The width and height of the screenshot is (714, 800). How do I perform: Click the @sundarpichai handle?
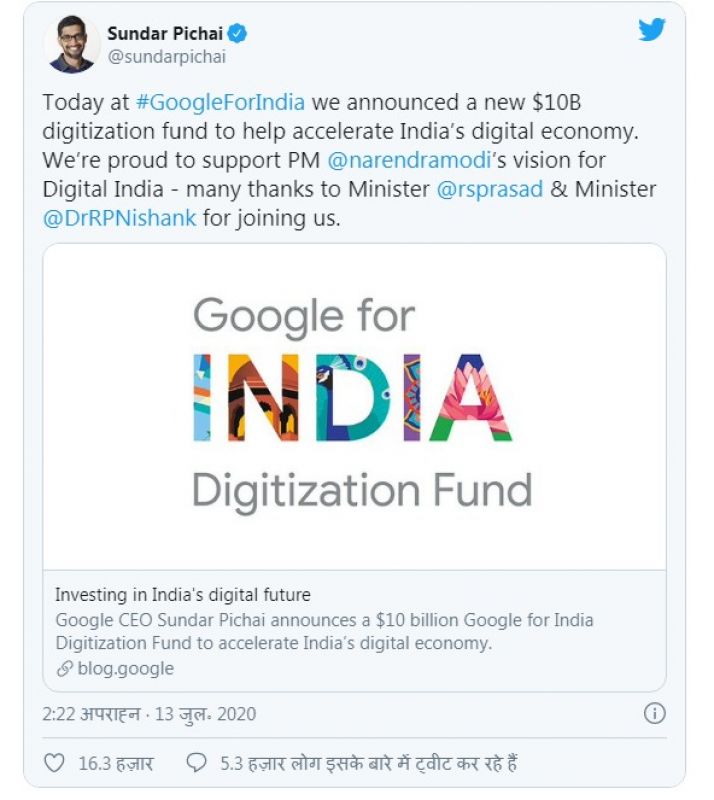166,56
